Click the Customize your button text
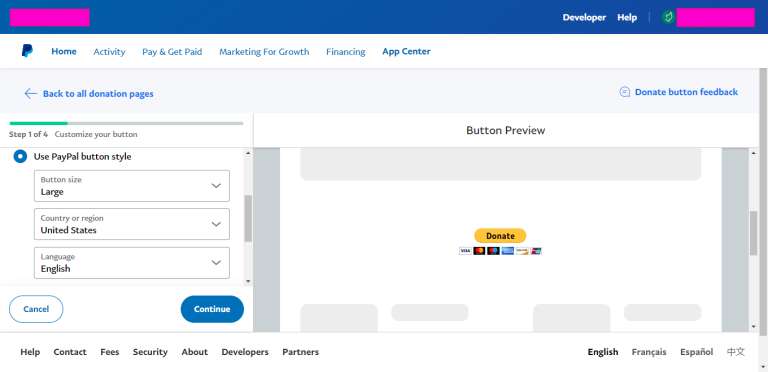The image size is (768, 372). tap(96, 134)
